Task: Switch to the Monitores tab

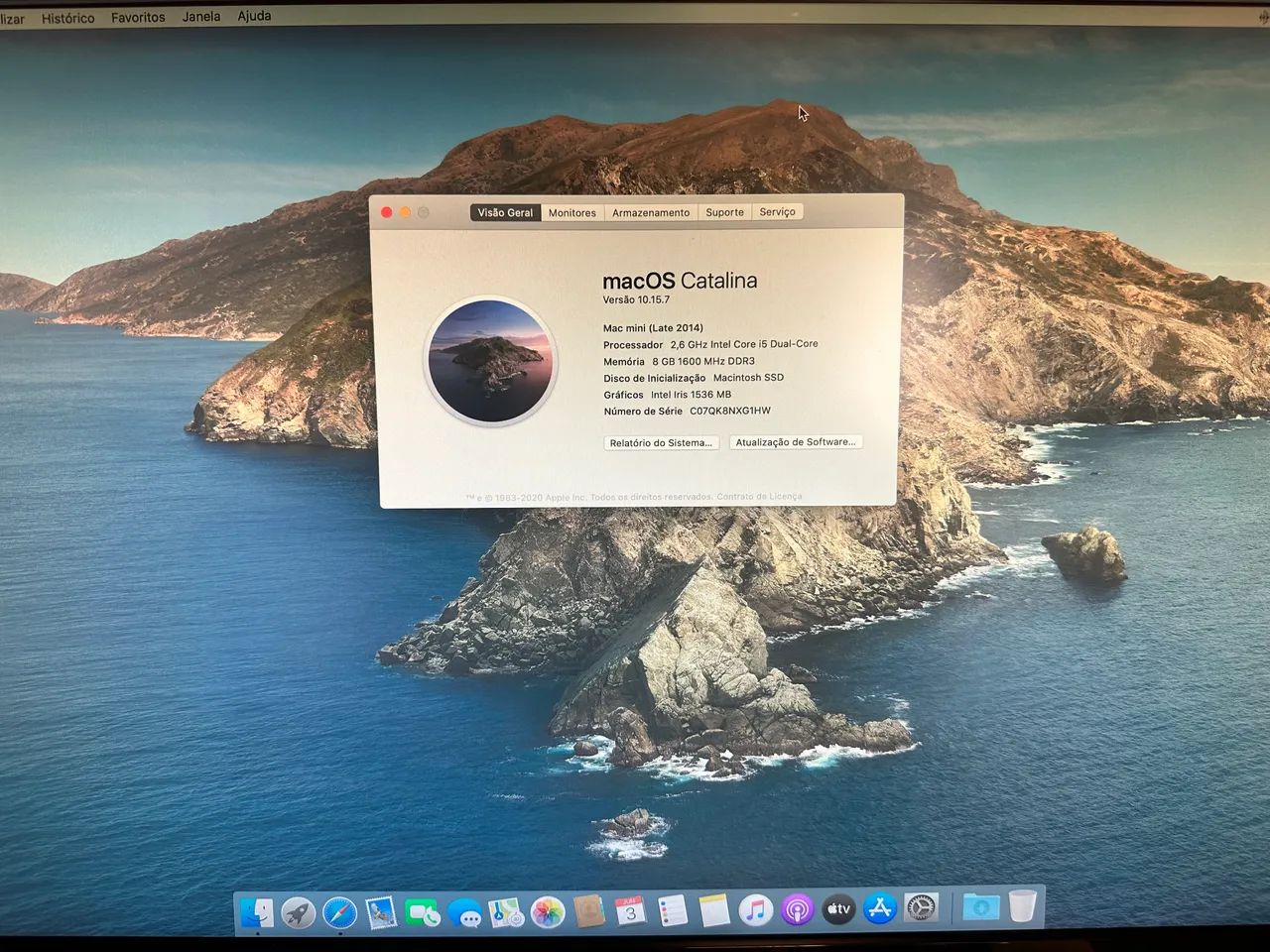Action: tap(572, 212)
